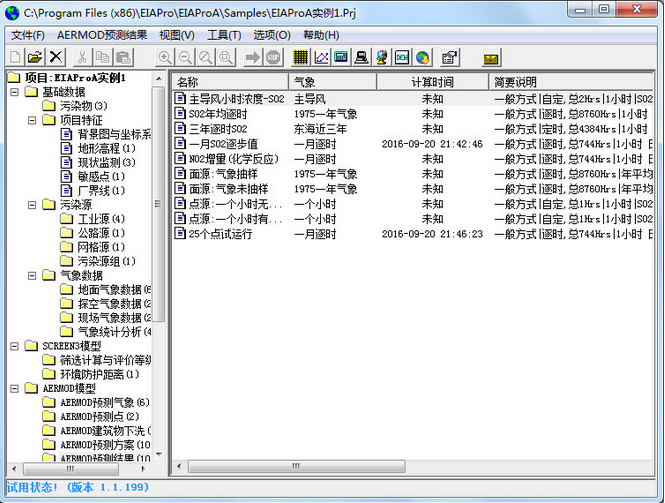Viewport: 665px width, 503px height.
Task: Collapse the 基础数据 tree node
Action: coord(14,92)
